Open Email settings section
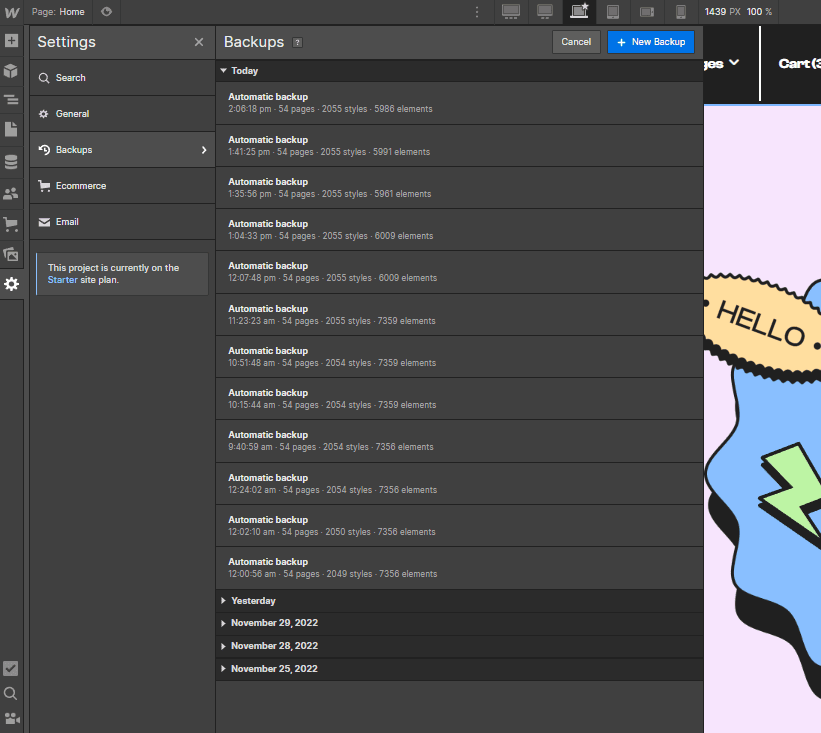Viewport: 821px width, 733px height. 67,221
